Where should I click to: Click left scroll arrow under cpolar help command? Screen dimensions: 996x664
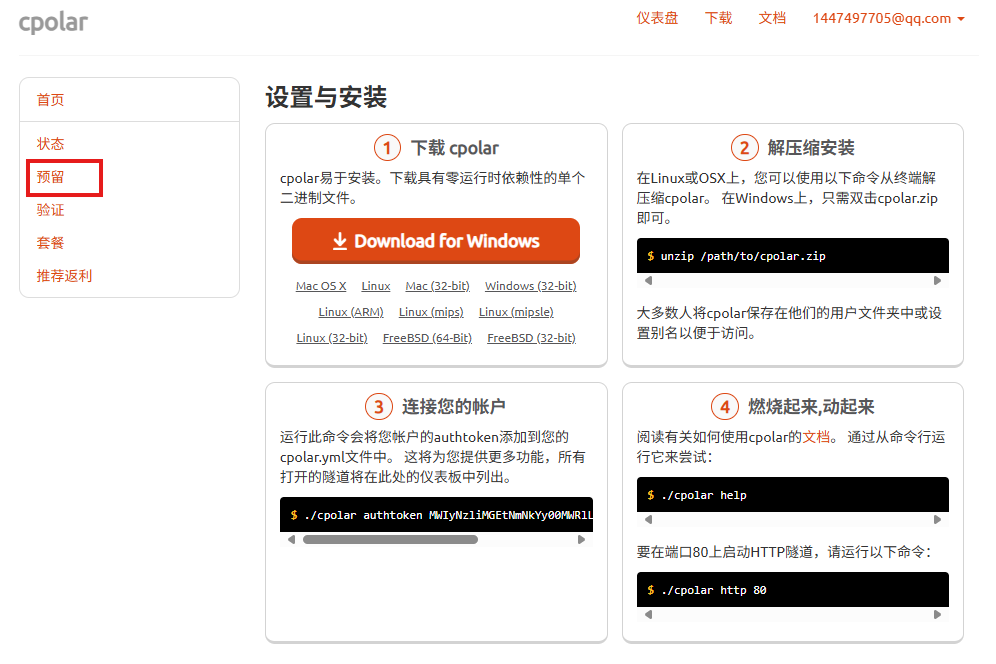coord(649,519)
